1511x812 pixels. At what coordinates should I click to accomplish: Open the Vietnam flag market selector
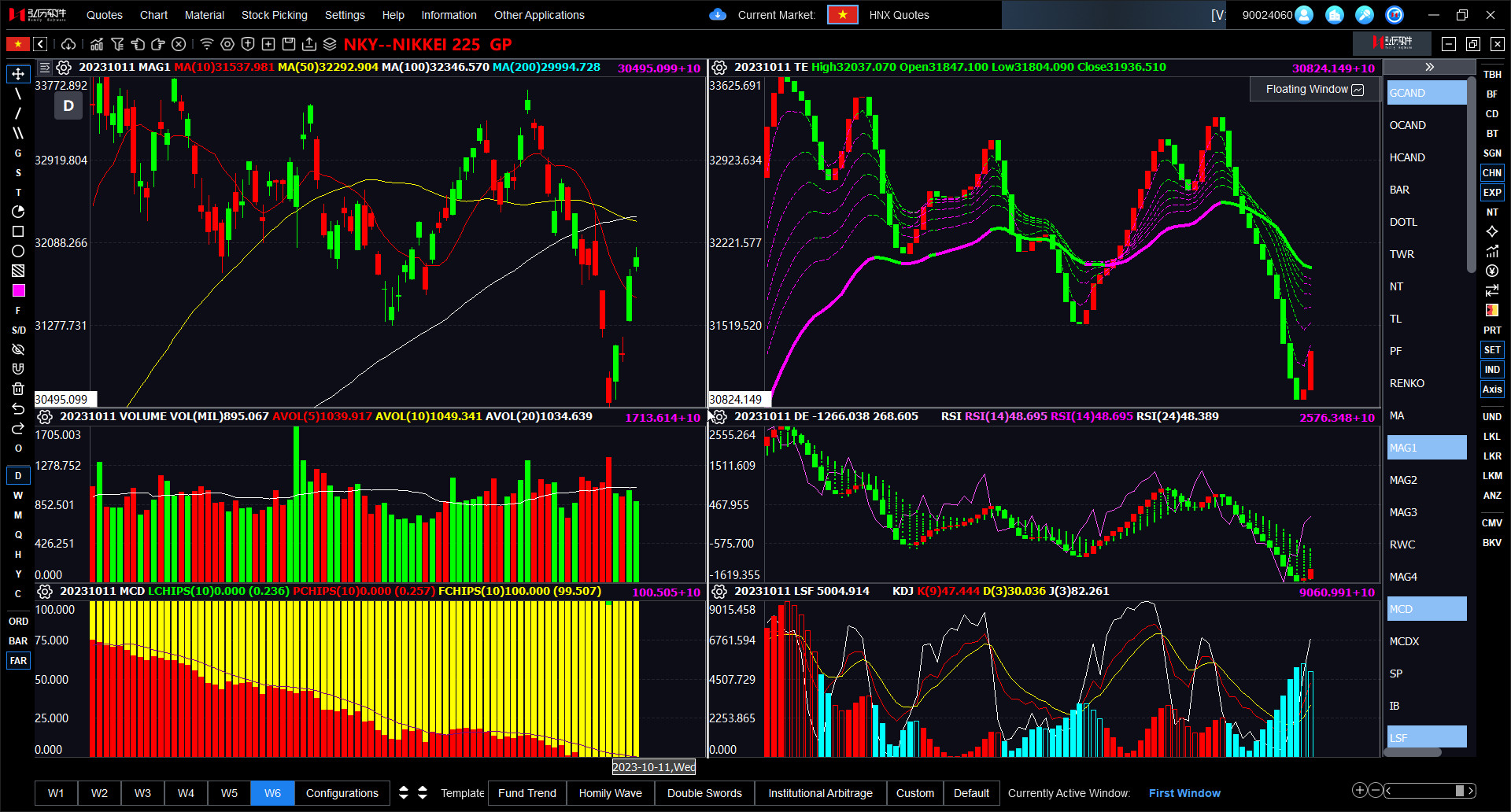(842, 15)
